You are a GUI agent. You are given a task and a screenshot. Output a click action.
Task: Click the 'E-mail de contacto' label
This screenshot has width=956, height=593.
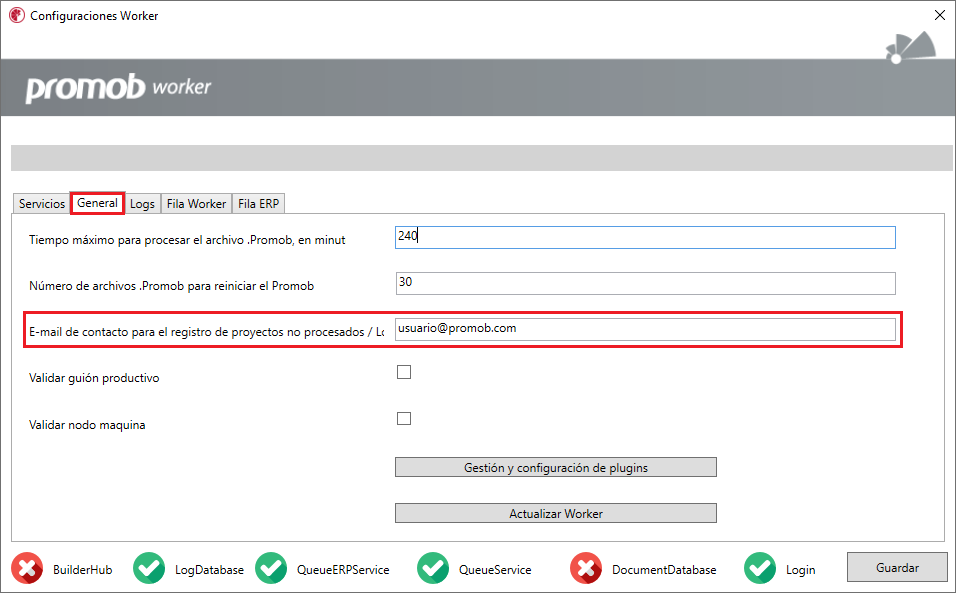(207, 332)
